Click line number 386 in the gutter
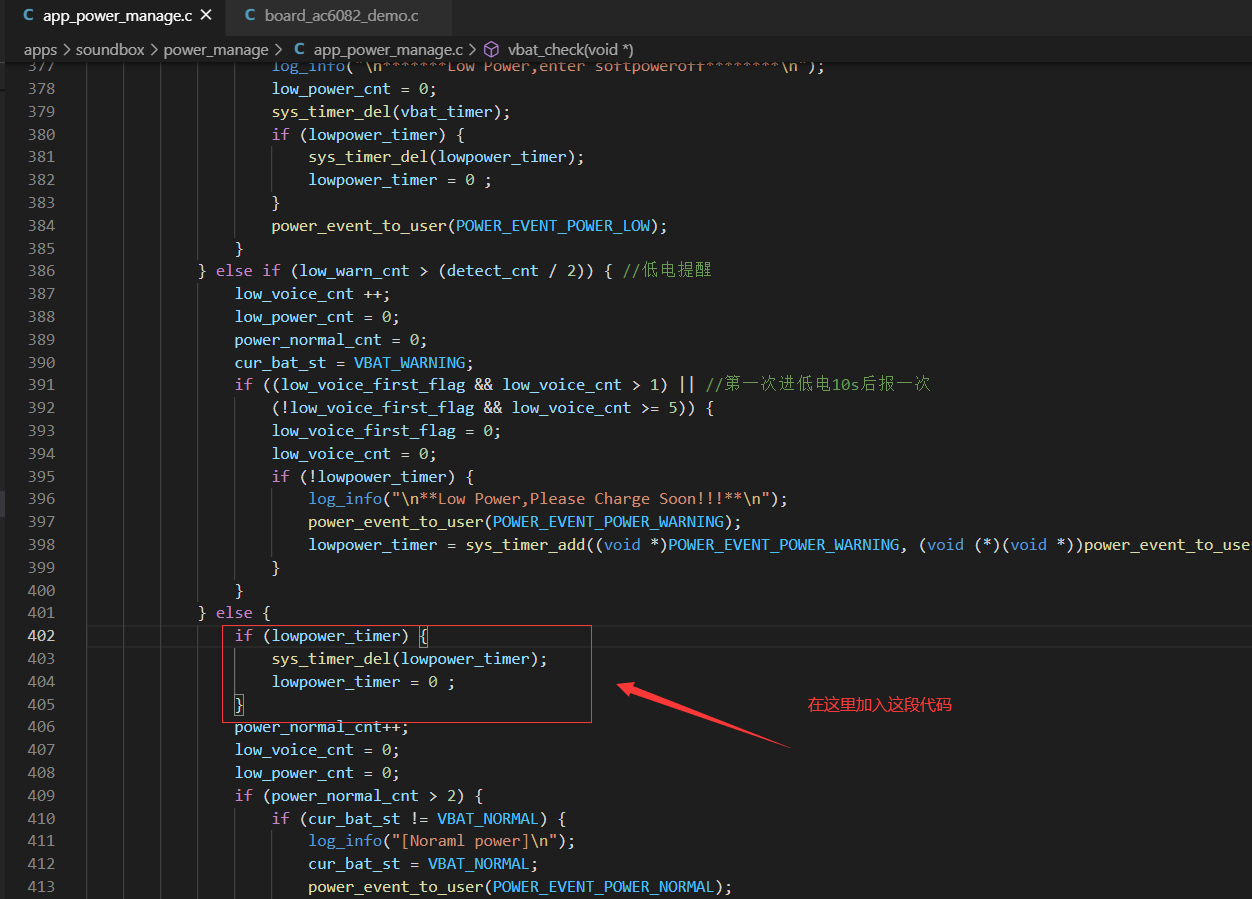1252x899 pixels. pyautogui.click(x=41, y=271)
